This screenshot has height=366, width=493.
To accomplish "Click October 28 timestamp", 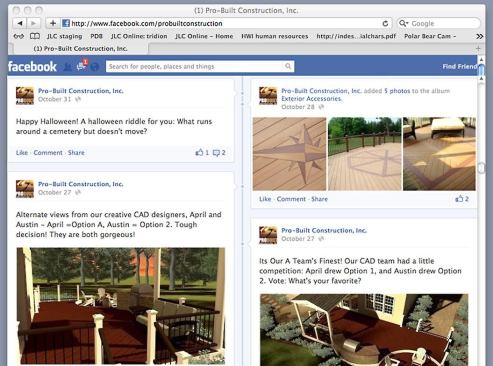I will tap(298, 107).
